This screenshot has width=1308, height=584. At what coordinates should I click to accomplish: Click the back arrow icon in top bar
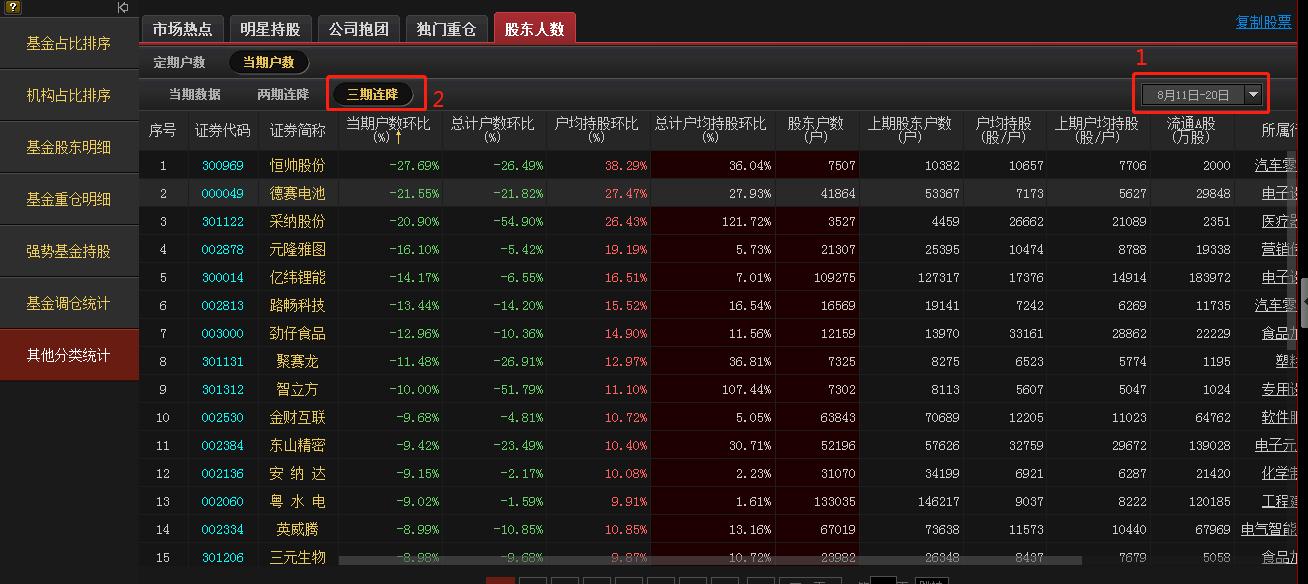(x=122, y=8)
